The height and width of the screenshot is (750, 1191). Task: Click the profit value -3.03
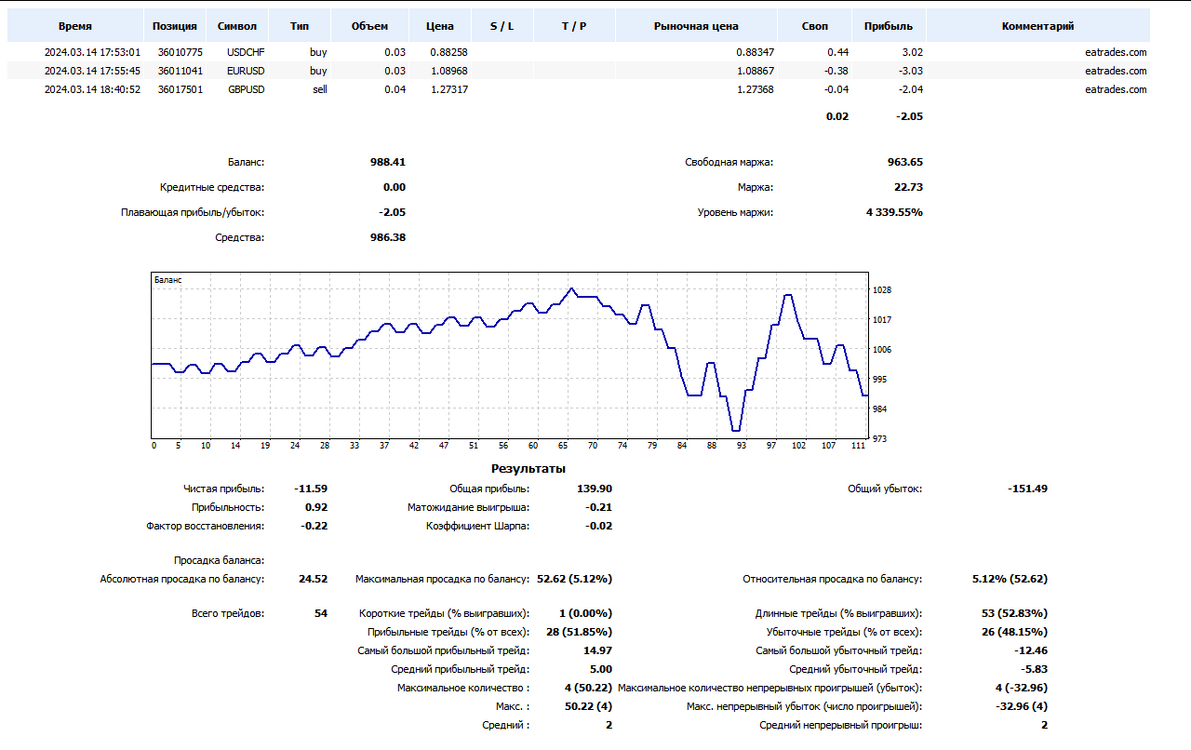[911, 71]
